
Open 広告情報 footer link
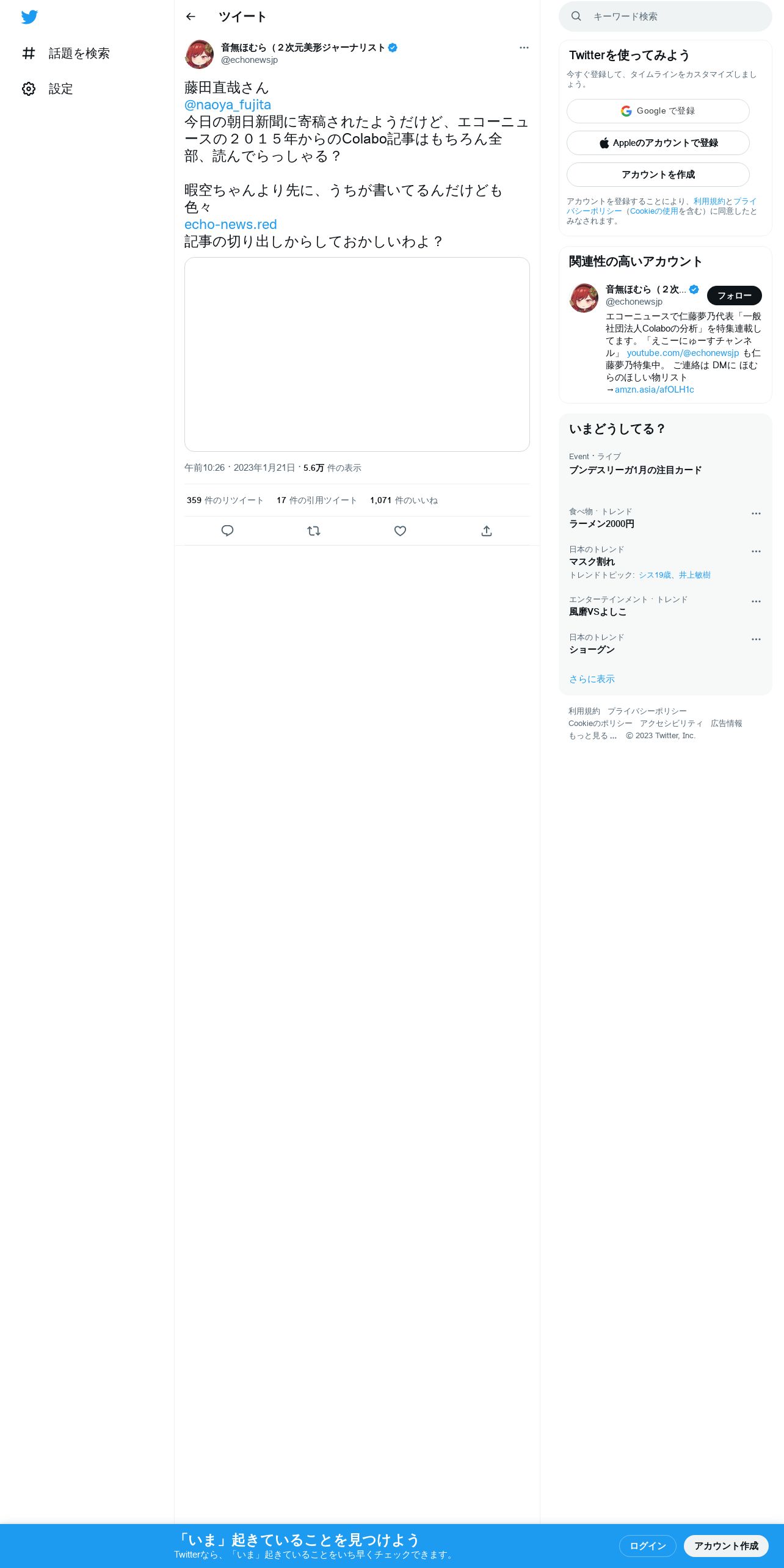click(726, 724)
